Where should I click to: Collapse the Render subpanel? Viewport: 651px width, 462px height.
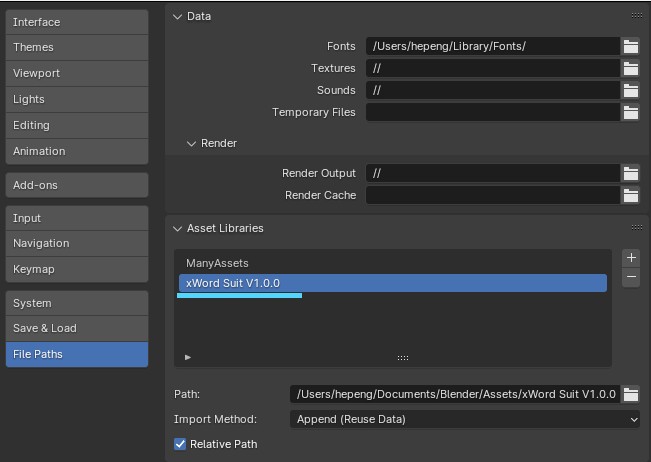[192, 143]
